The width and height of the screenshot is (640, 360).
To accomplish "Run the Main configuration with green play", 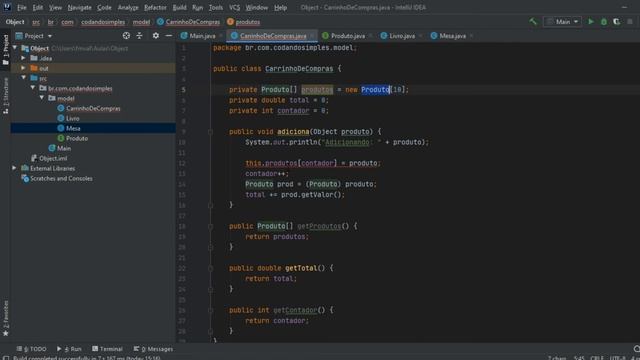I will pos(591,22).
